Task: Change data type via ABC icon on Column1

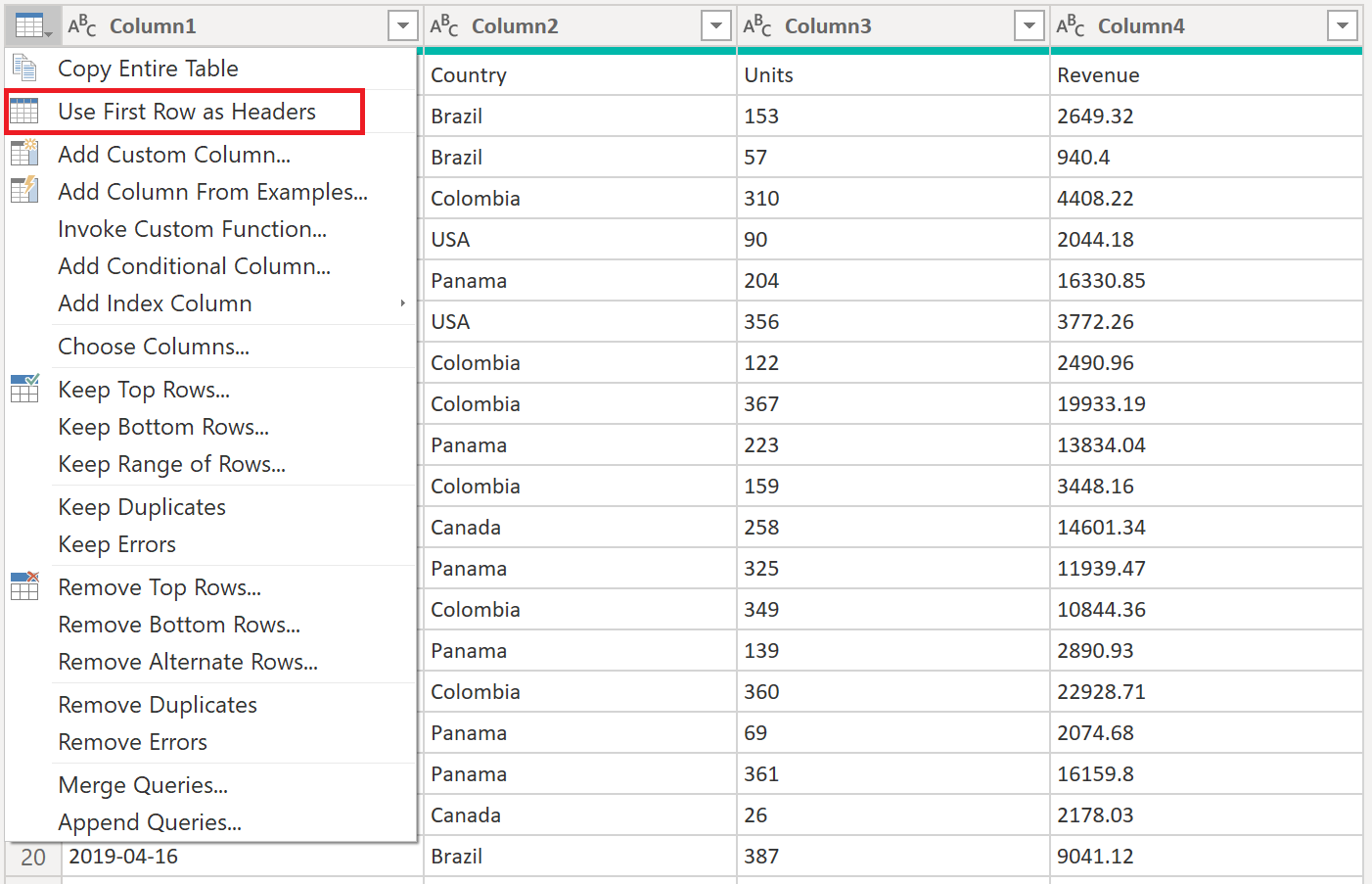Action: [x=80, y=26]
